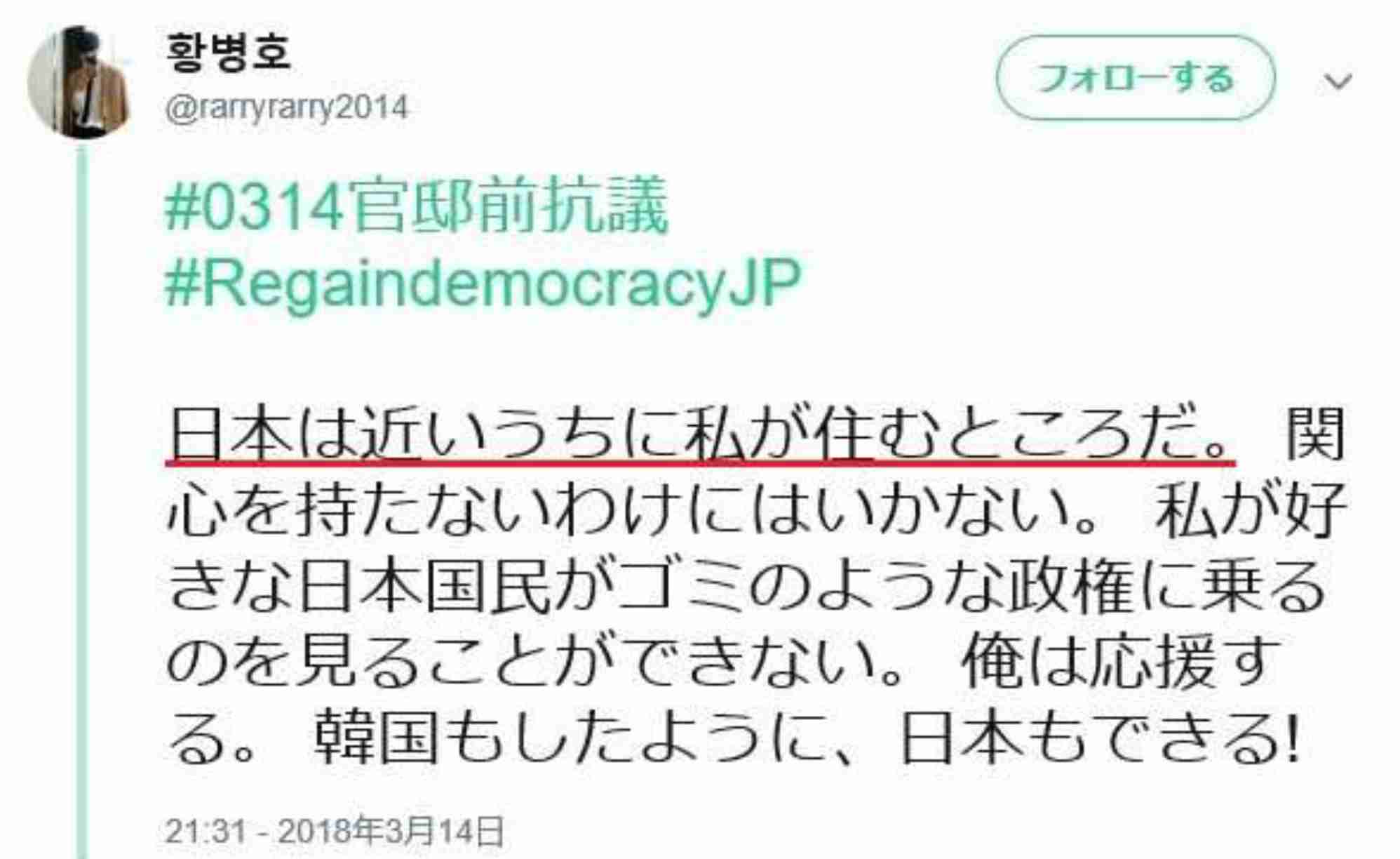The height and width of the screenshot is (859, 1400).
Task: Click the words きな日本国民が in tweet
Action: (x=391, y=587)
